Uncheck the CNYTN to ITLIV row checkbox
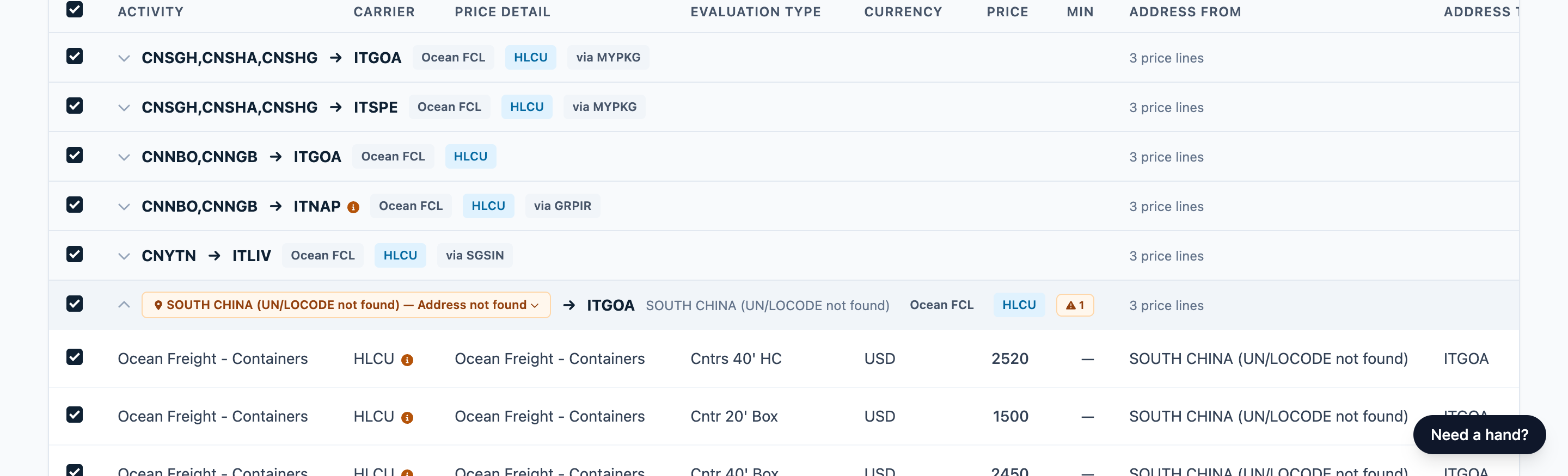Screen dimensions: 1568x476 [x=74, y=254]
